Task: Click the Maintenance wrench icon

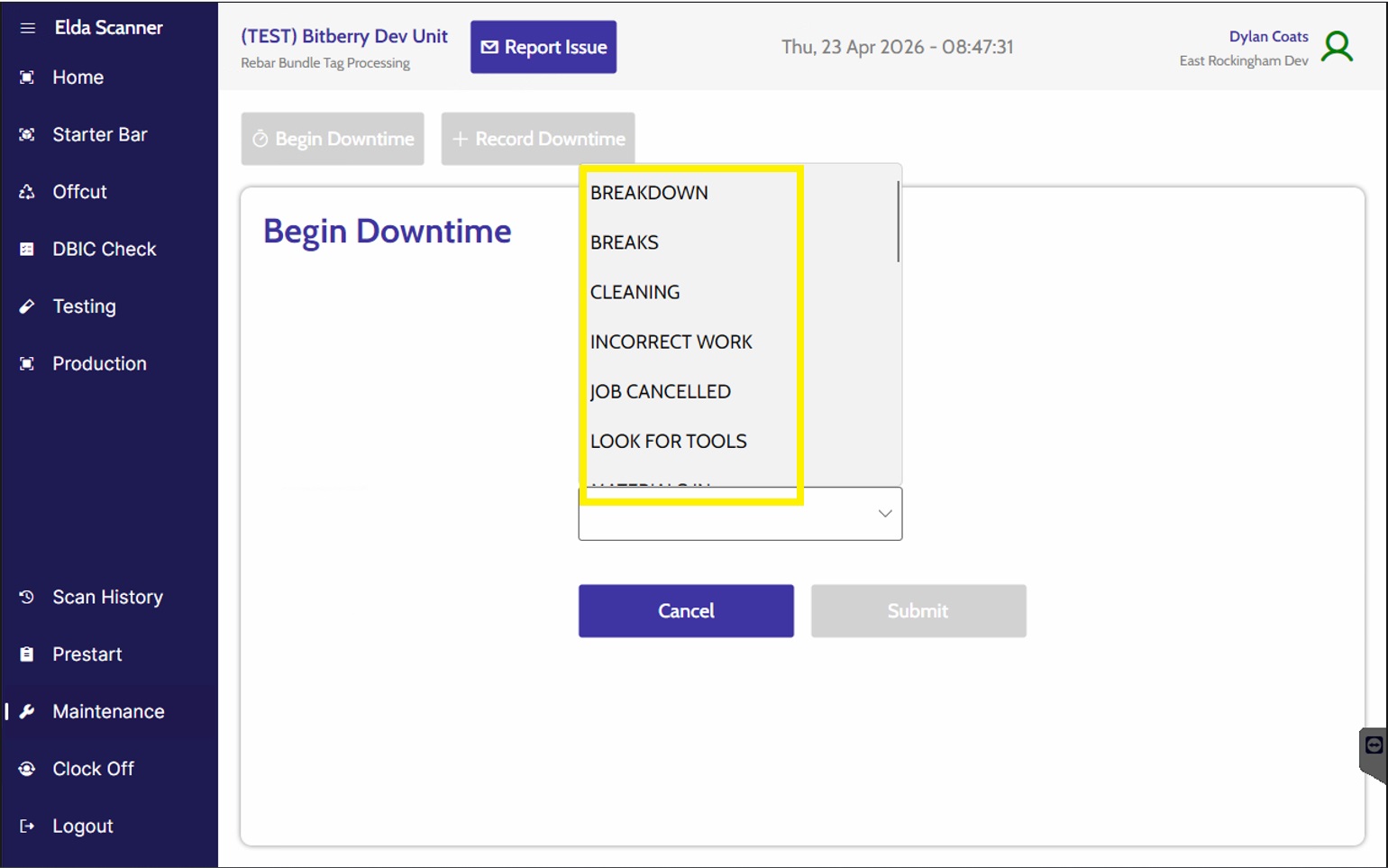Action: tap(27, 711)
